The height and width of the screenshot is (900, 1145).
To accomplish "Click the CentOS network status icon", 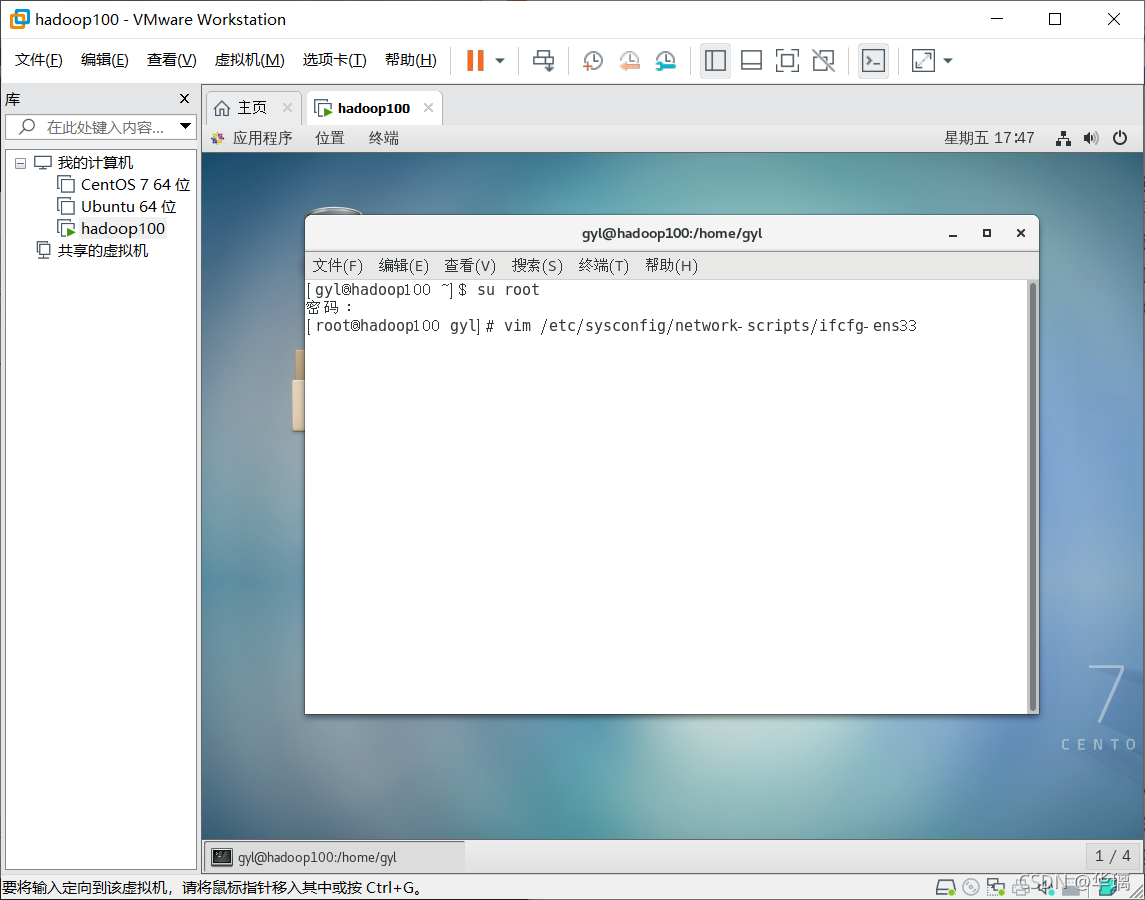I will tap(1064, 138).
